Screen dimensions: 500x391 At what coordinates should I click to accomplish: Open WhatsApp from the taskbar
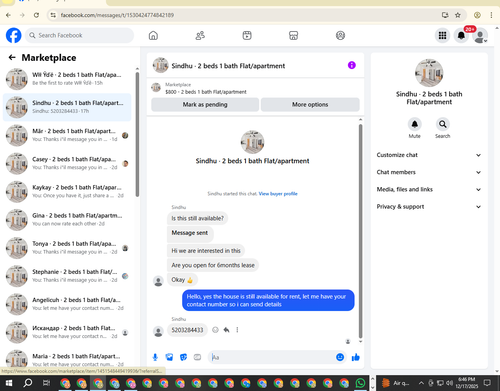click(x=360, y=383)
